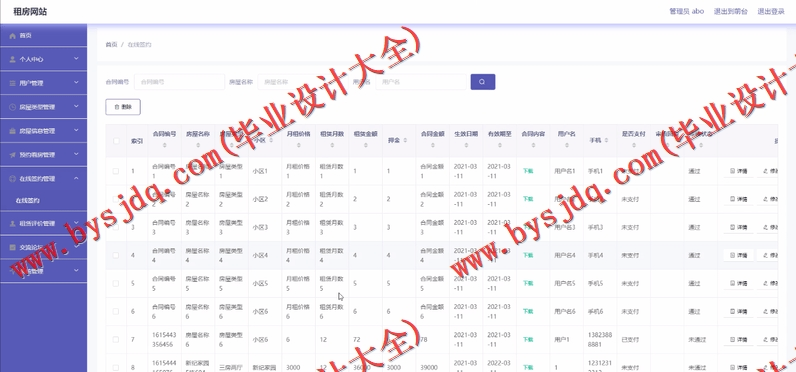Sort by 生效日期 column arrows

466,146
